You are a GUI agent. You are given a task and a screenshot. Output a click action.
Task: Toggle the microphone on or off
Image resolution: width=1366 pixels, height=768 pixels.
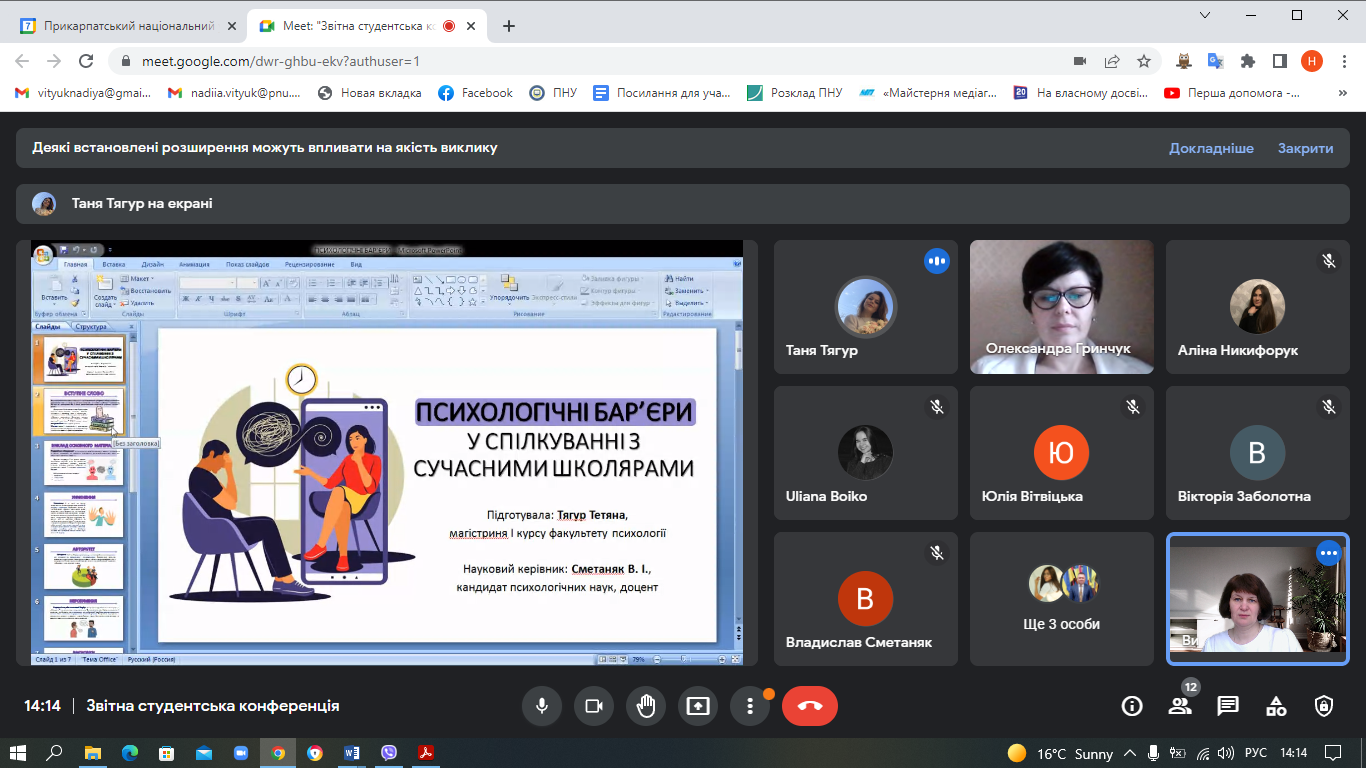tap(542, 706)
